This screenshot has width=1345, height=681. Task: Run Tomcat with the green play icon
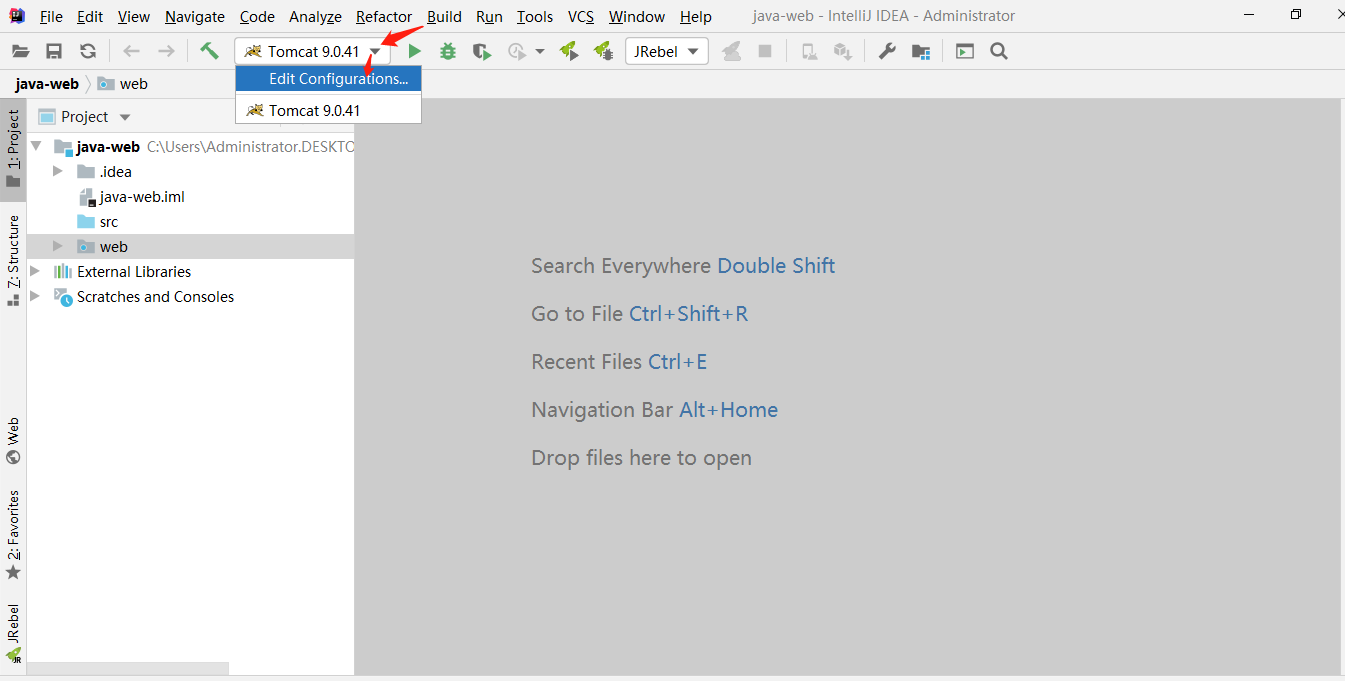point(415,51)
